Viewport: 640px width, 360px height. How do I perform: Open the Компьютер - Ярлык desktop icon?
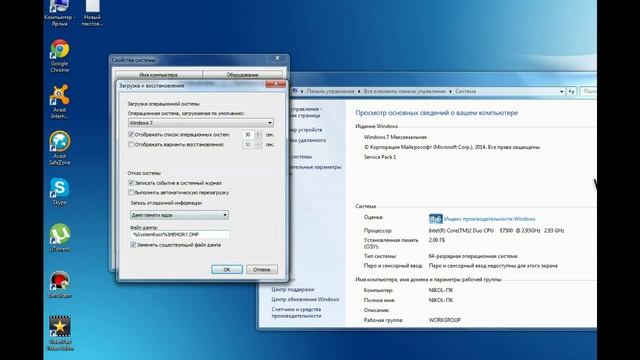coord(60,13)
